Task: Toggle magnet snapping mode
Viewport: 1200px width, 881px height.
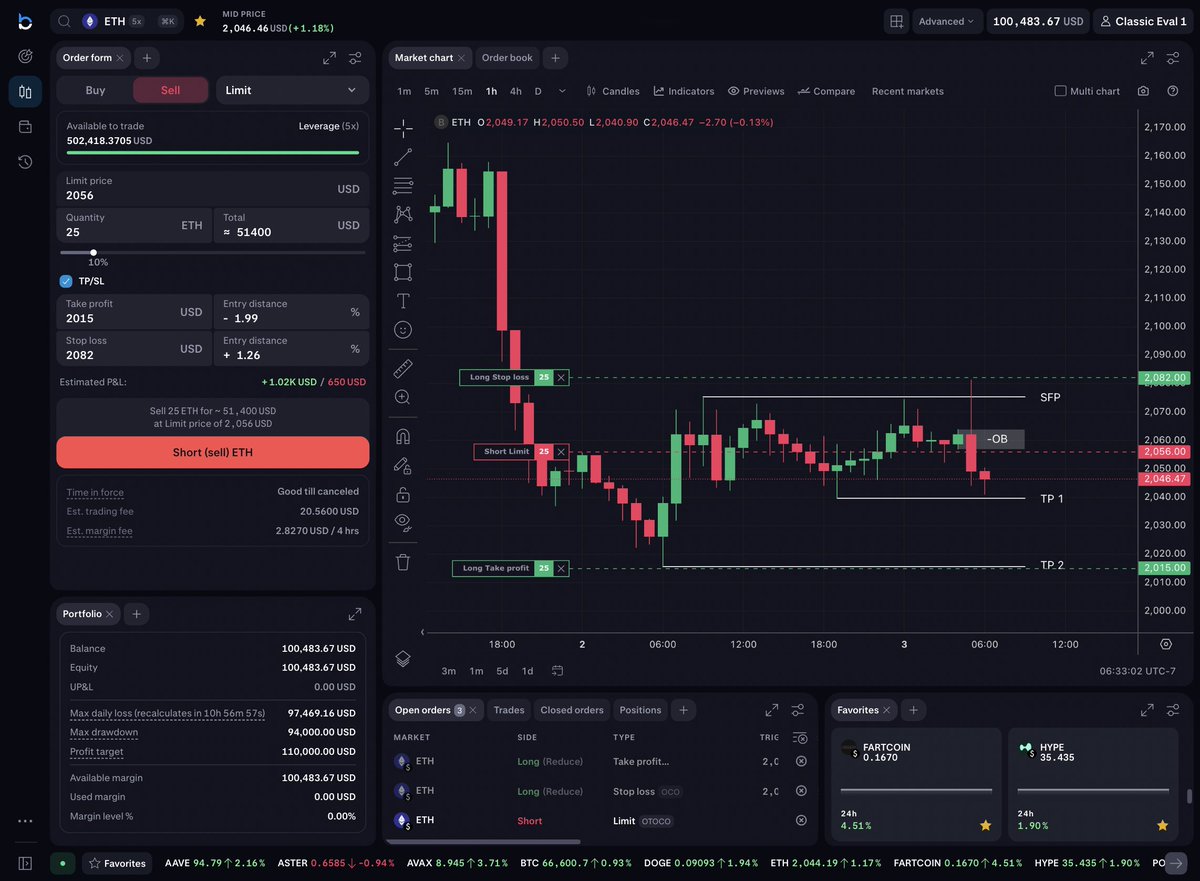Action: [403, 436]
